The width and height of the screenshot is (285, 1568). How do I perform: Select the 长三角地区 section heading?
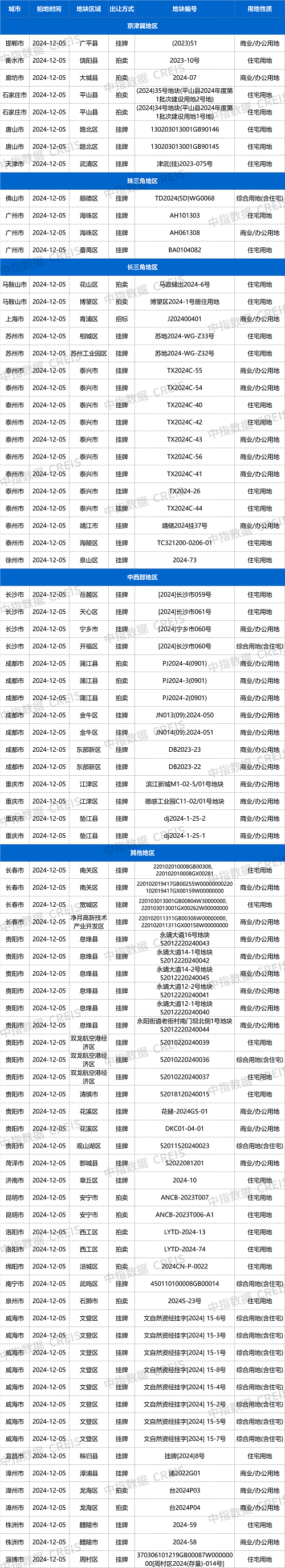(x=142, y=267)
